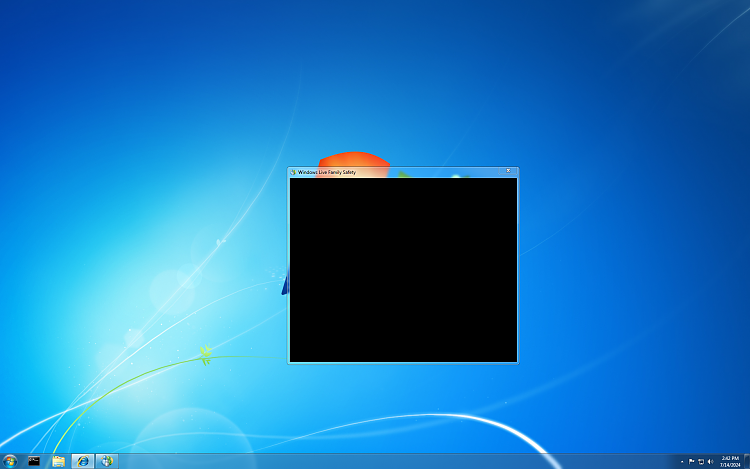Open Action Center flag icon in tray
Image resolution: width=750 pixels, height=469 pixels.
pos(691,462)
